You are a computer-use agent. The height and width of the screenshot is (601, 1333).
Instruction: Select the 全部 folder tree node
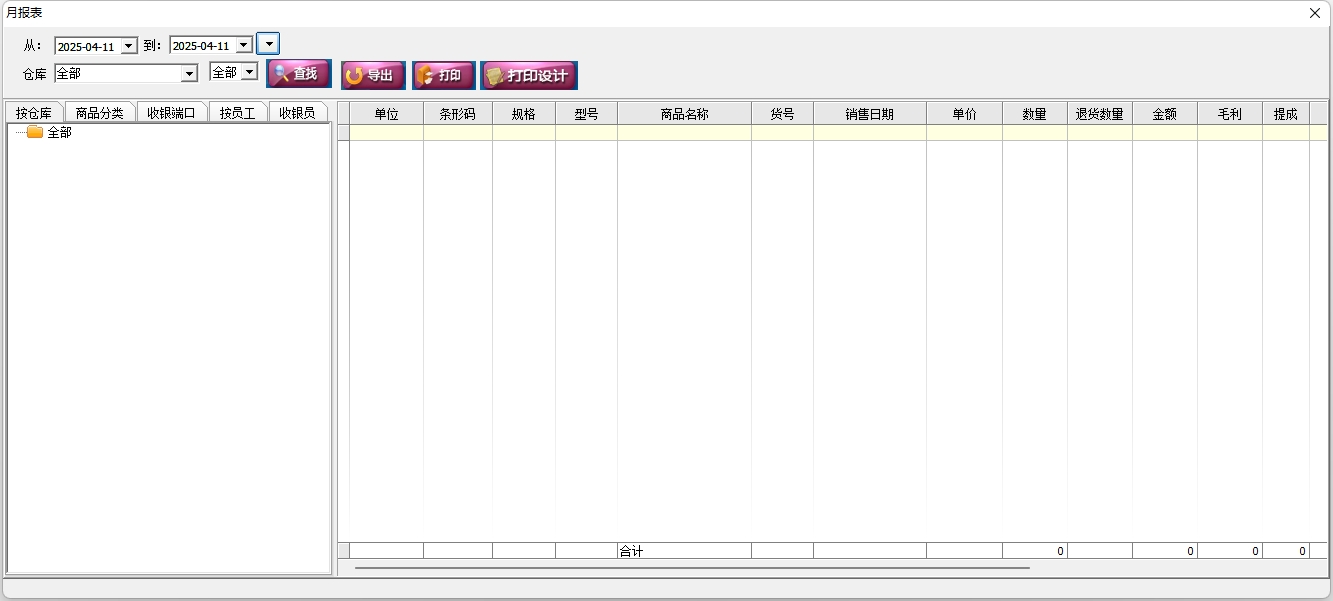(59, 132)
